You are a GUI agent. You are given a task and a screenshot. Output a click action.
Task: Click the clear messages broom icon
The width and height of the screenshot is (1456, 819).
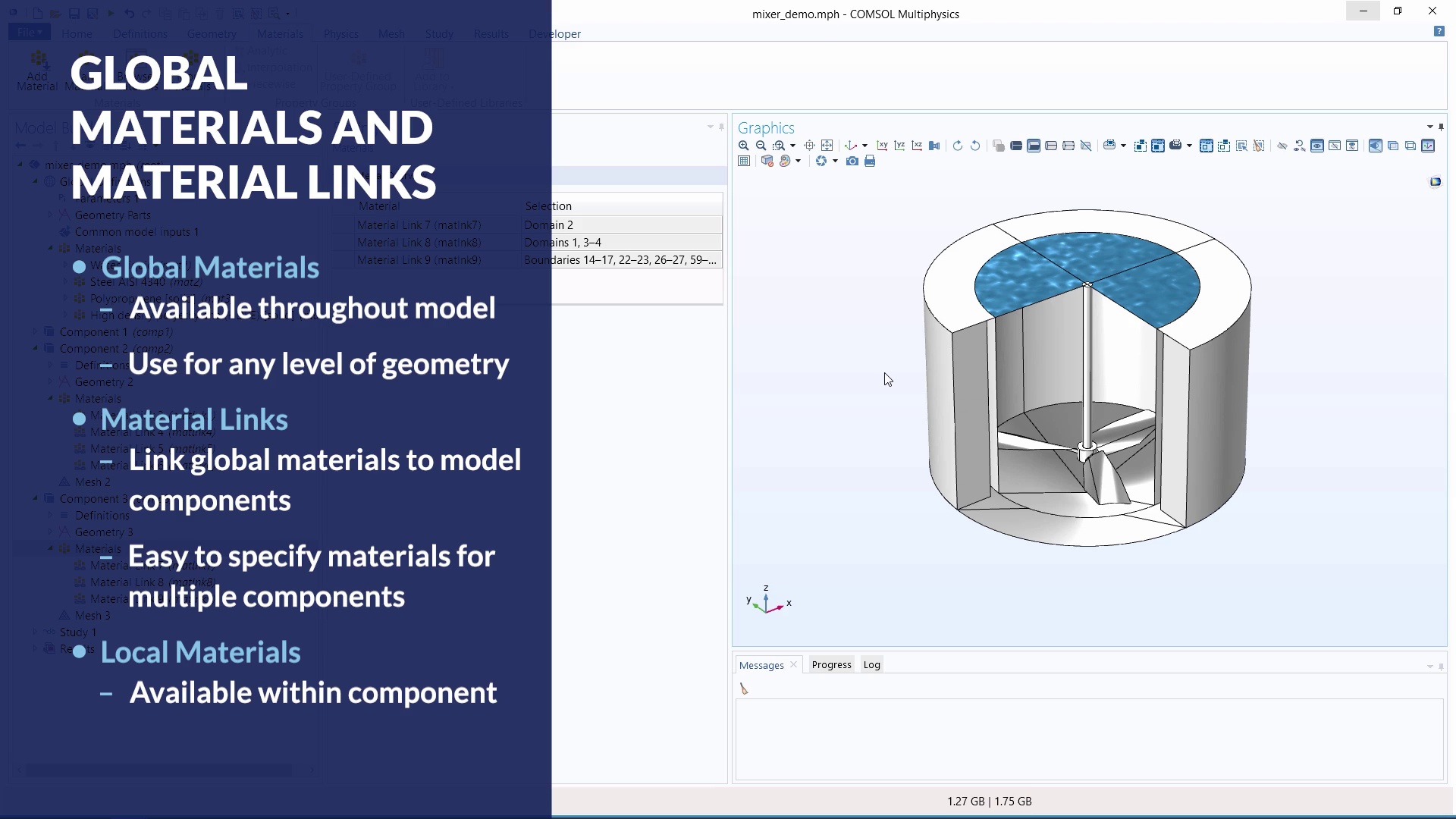point(744,689)
